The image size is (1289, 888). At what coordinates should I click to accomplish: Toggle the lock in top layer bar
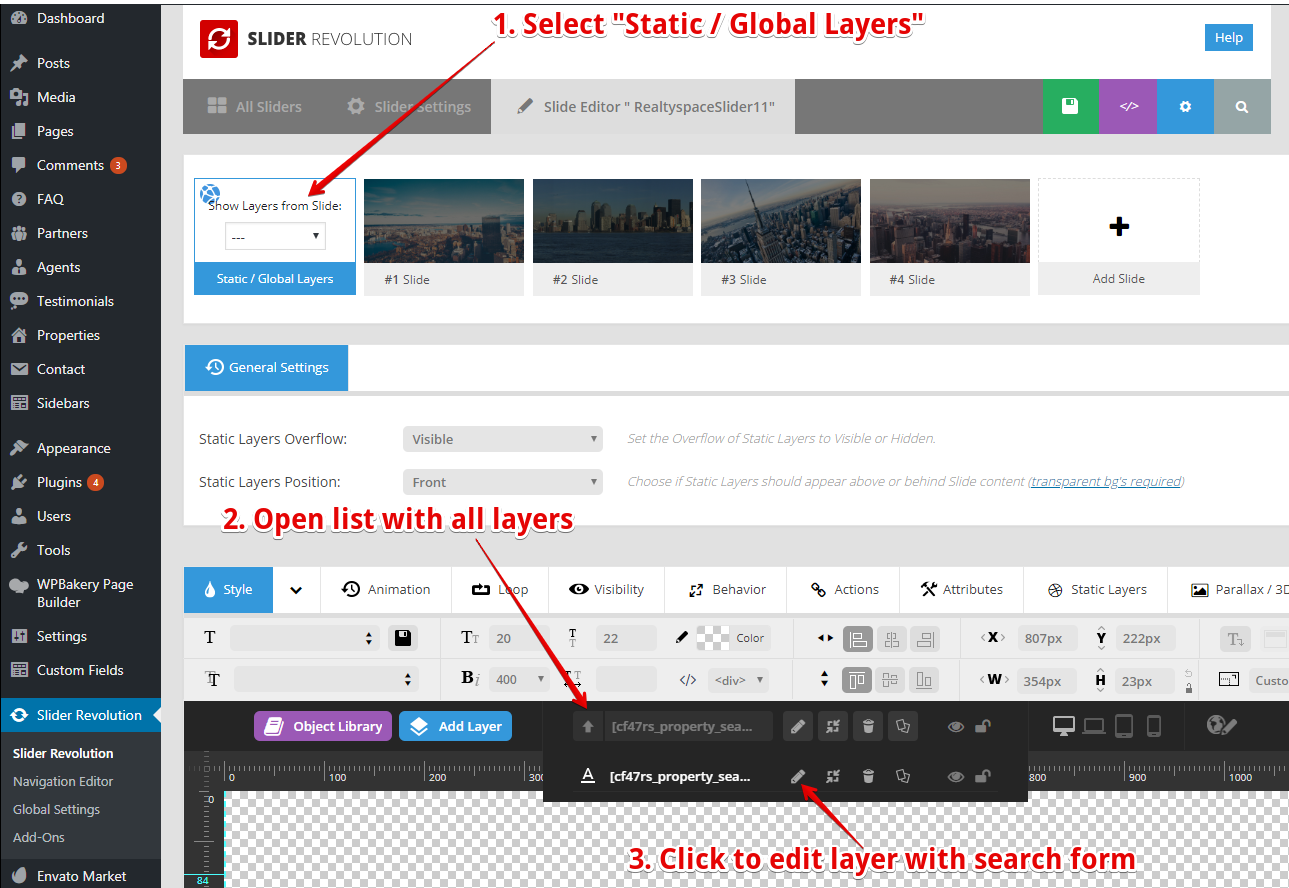pyautogui.click(x=983, y=727)
